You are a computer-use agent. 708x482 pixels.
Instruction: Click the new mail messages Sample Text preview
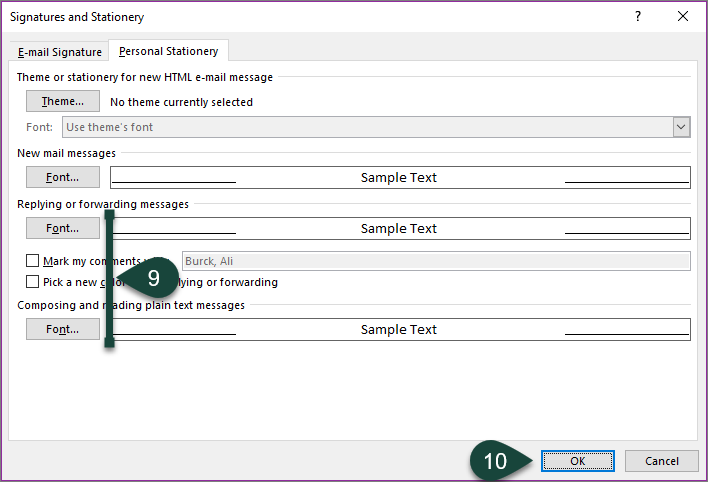click(x=399, y=177)
